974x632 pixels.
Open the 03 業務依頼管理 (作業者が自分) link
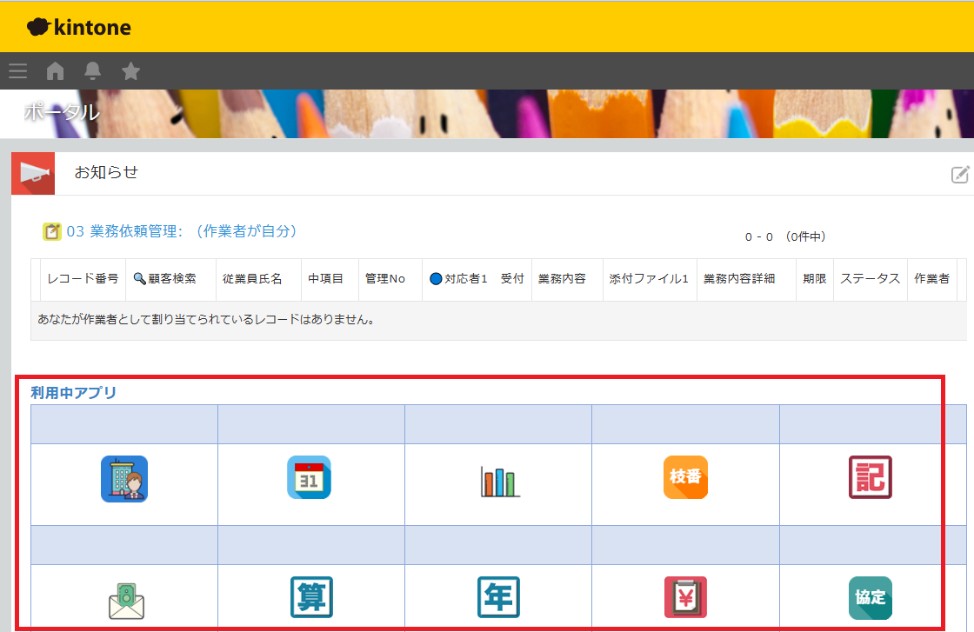coord(182,231)
